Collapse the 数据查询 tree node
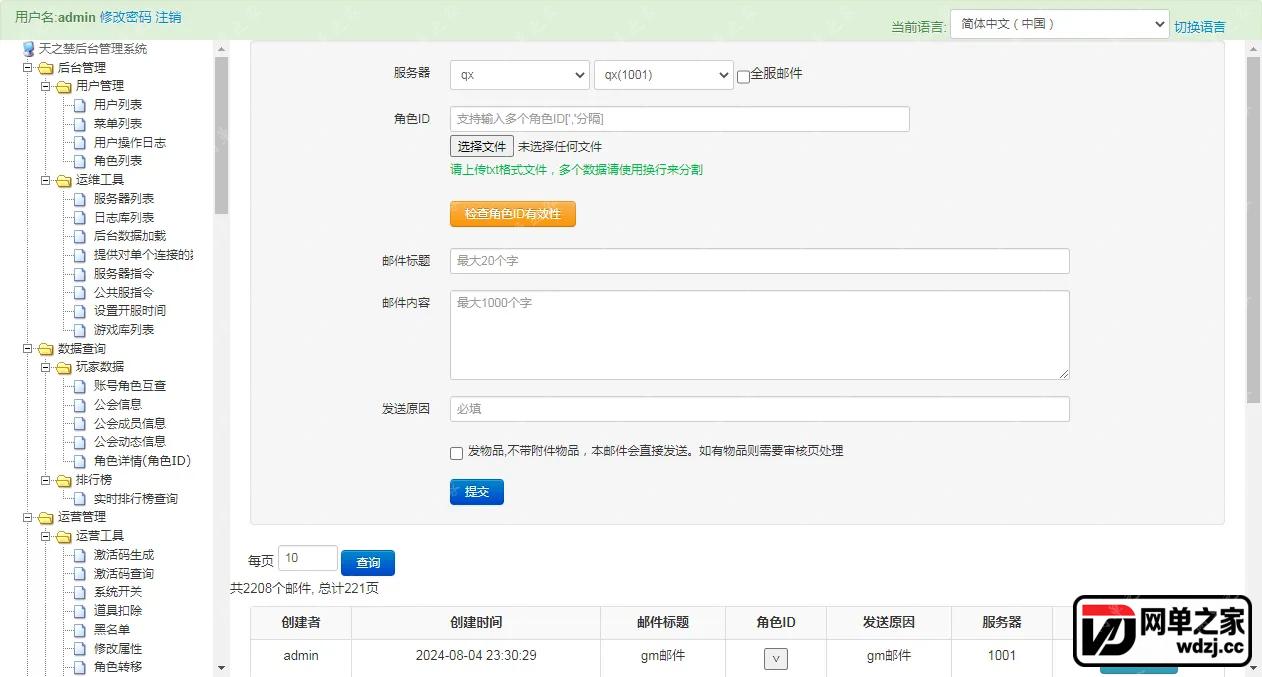 click(x=28, y=349)
